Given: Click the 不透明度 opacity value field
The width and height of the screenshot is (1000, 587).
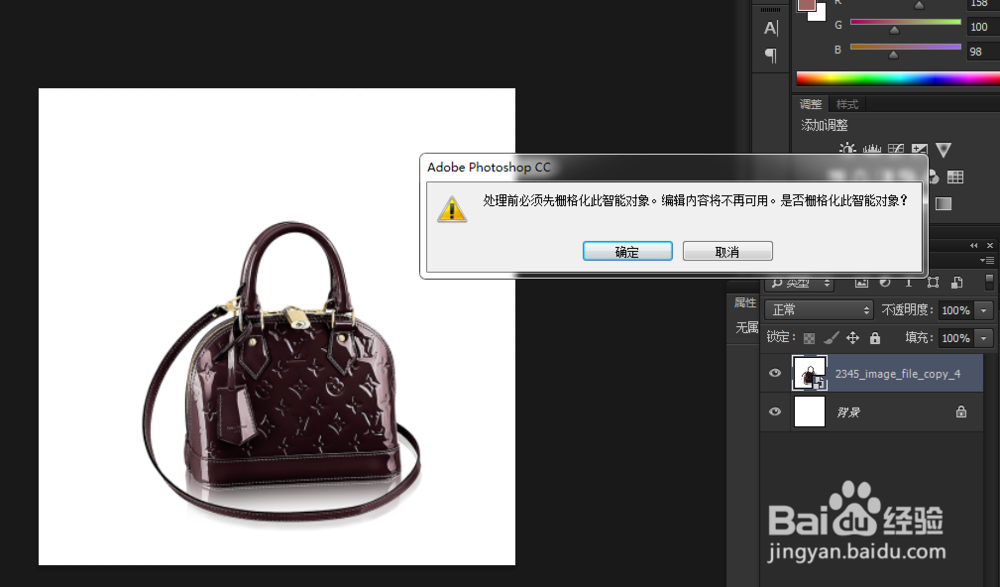Looking at the screenshot, I should (955, 311).
